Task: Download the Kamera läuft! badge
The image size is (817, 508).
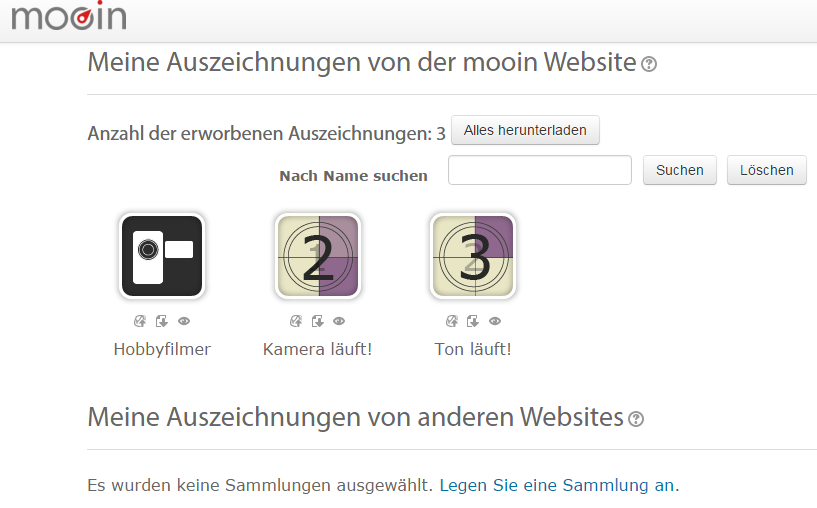Action: click(x=317, y=321)
